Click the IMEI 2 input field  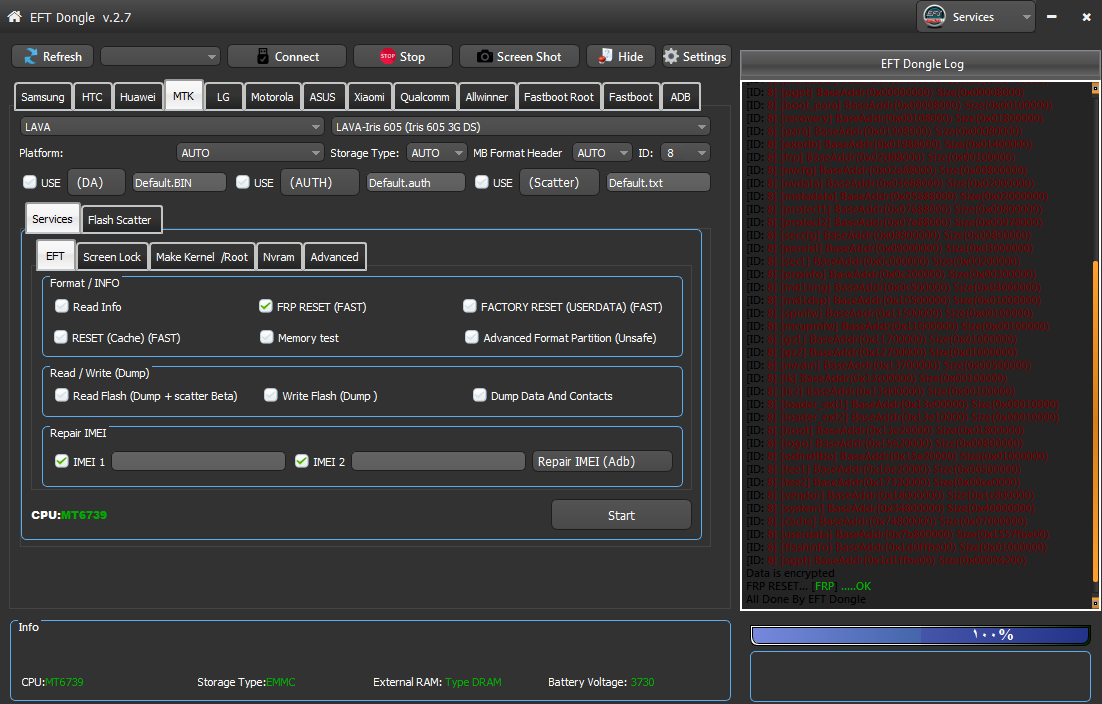438,461
